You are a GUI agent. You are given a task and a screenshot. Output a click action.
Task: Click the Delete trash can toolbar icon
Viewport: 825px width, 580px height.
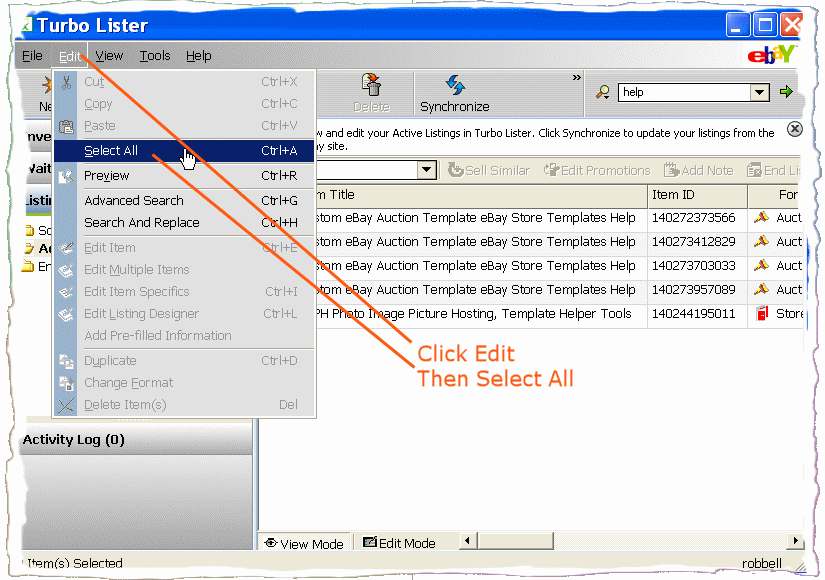371,85
